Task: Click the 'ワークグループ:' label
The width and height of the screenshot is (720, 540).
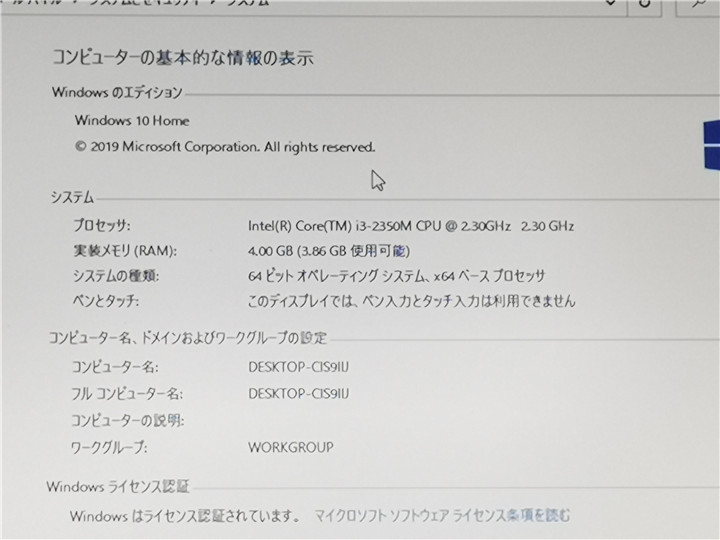Action: click(109, 447)
